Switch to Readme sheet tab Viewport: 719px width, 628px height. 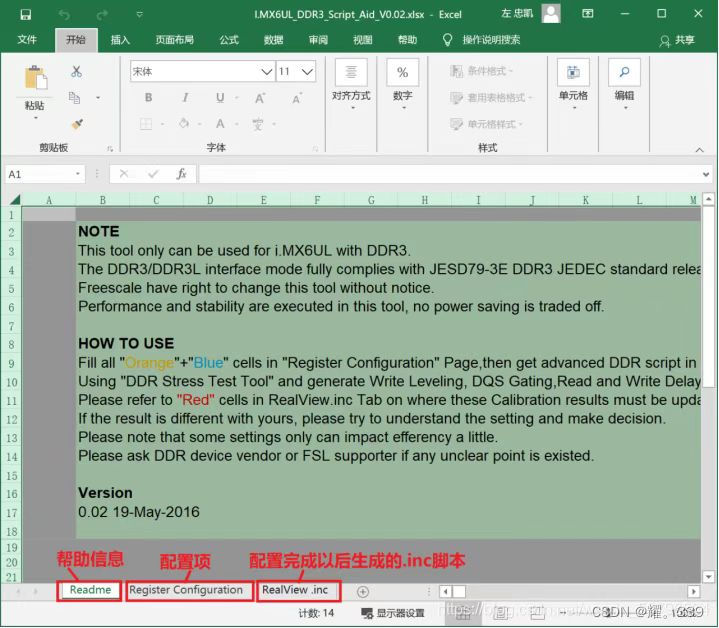90,590
